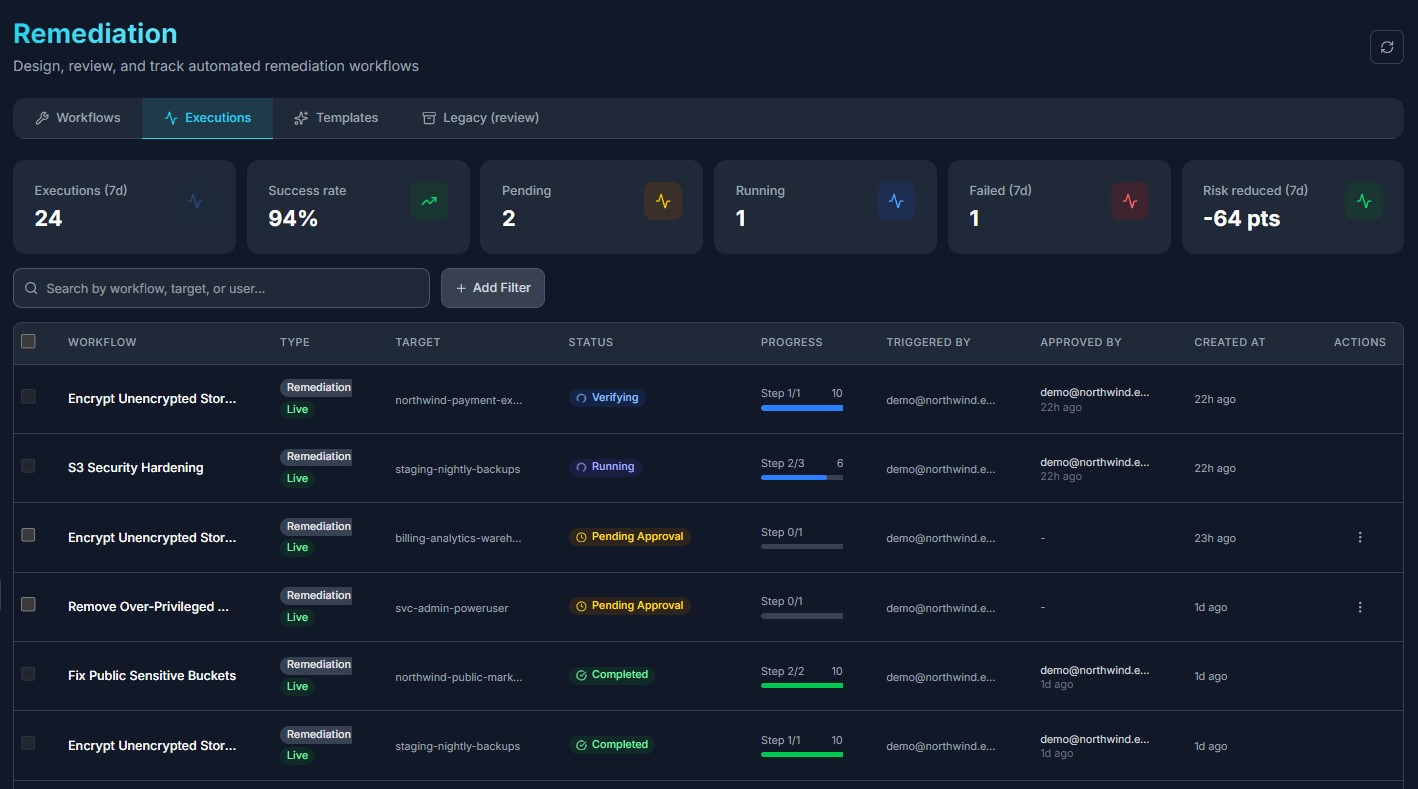Open actions menu for svc-admin-poweruser row
Image resolution: width=1418 pixels, height=789 pixels.
tap(1359, 607)
